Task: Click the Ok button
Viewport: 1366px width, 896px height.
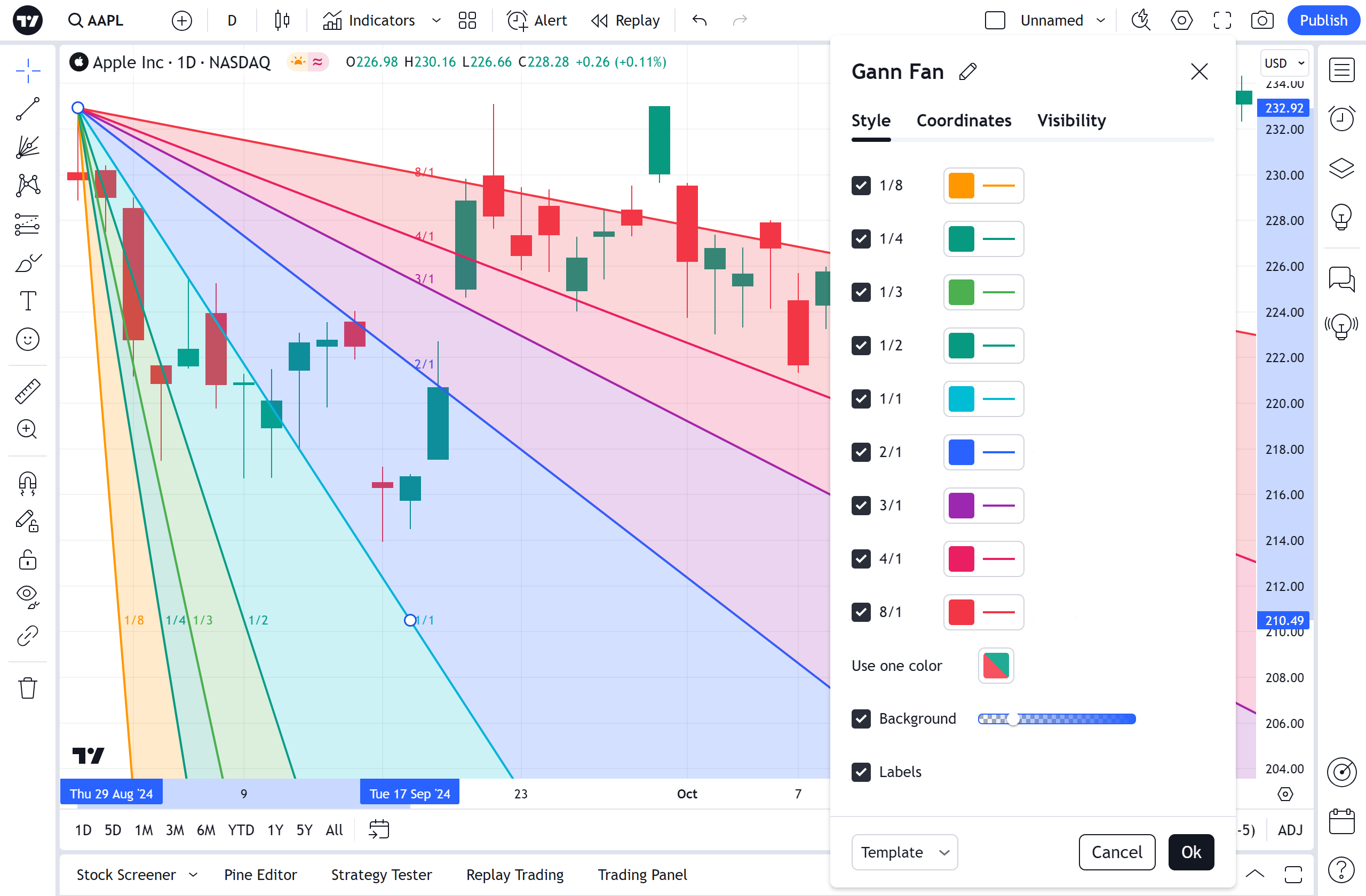Action: click(1190, 852)
